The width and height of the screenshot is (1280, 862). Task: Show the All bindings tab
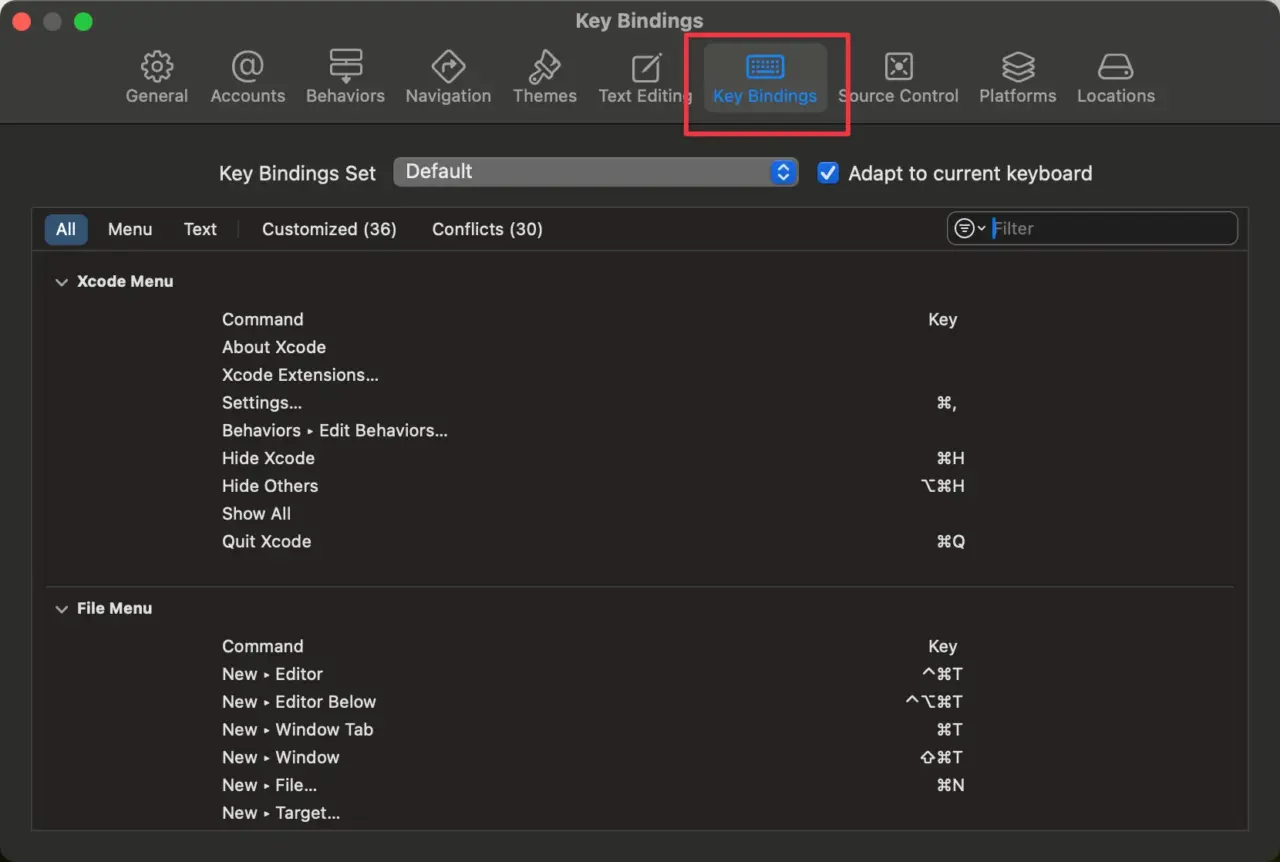point(66,229)
